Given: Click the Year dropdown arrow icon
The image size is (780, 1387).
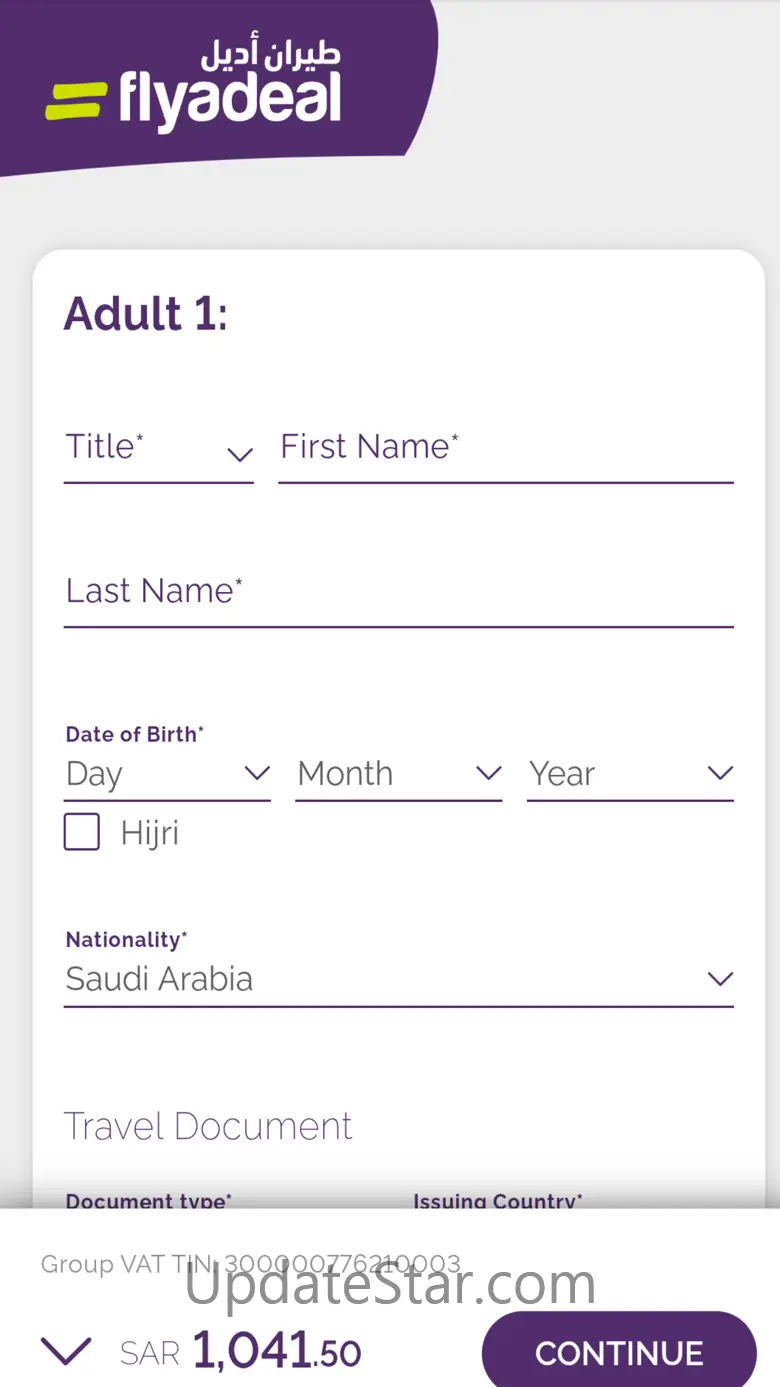Looking at the screenshot, I should coord(720,773).
